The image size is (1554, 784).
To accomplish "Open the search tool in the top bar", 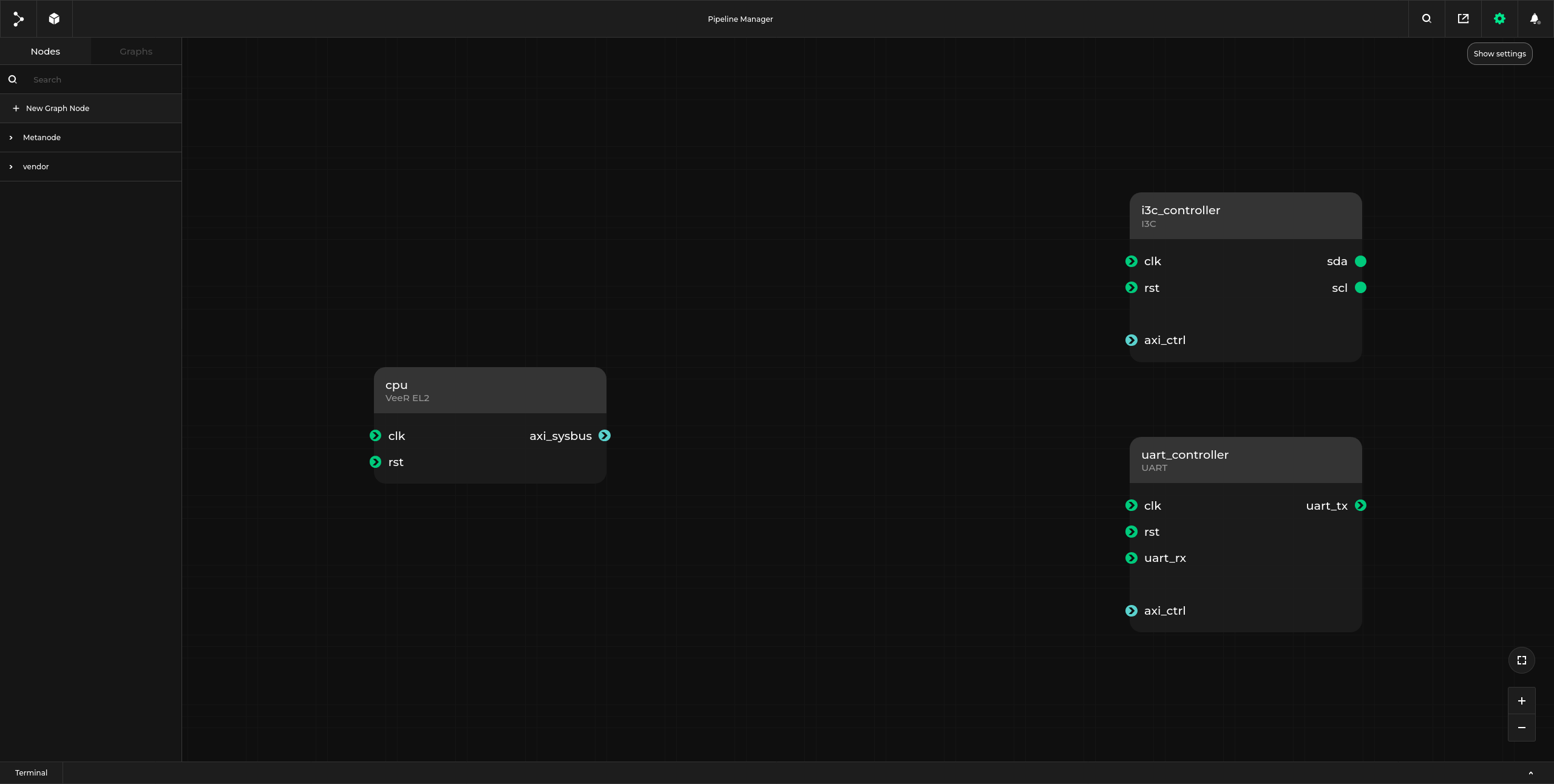I will point(1426,18).
